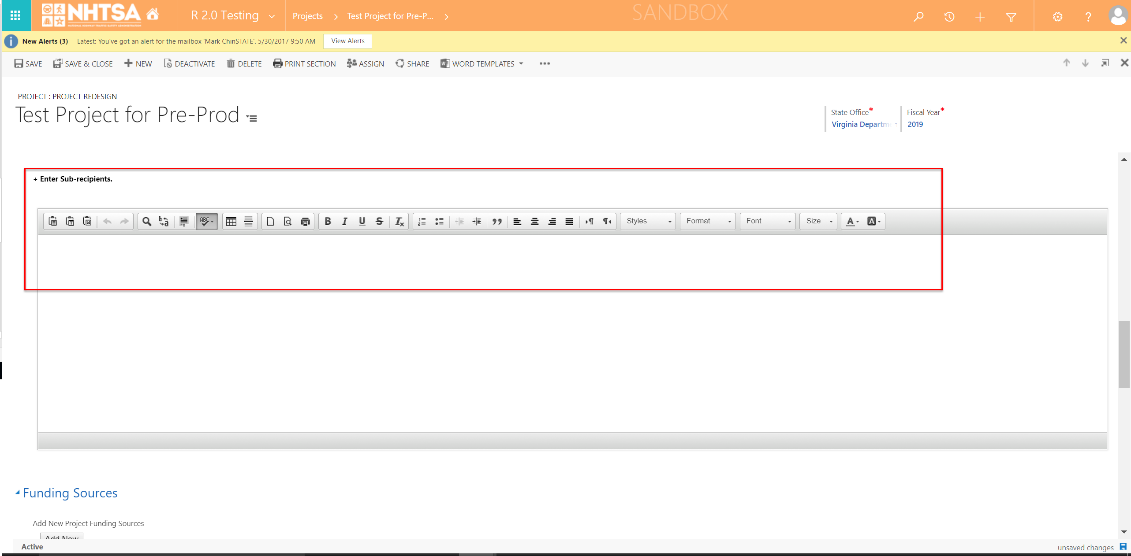The width and height of the screenshot is (1131, 556).
Task: Click the Select All icon in the editor
Action: click(x=185, y=221)
